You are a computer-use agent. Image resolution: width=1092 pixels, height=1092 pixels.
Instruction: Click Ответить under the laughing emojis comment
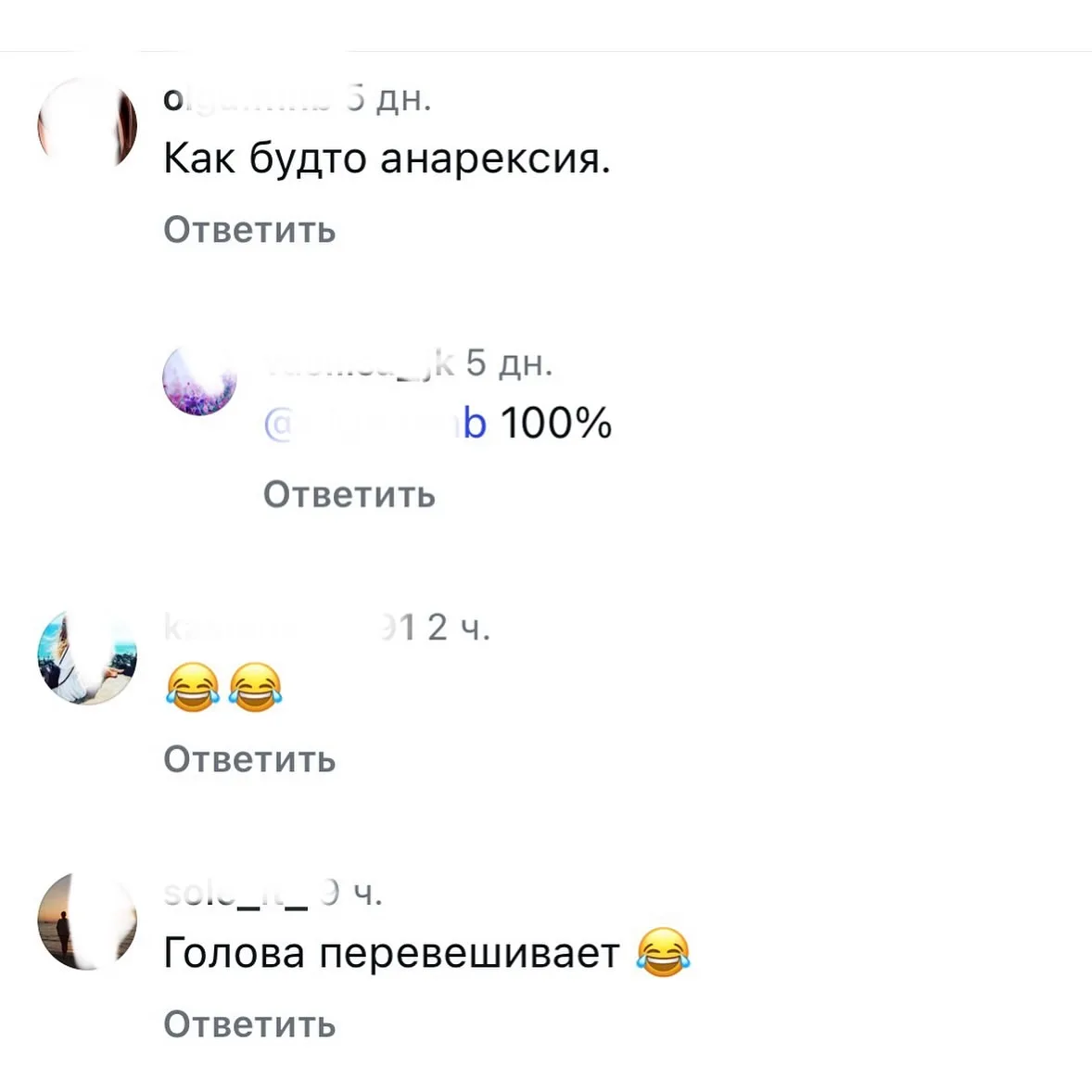click(249, 759)
